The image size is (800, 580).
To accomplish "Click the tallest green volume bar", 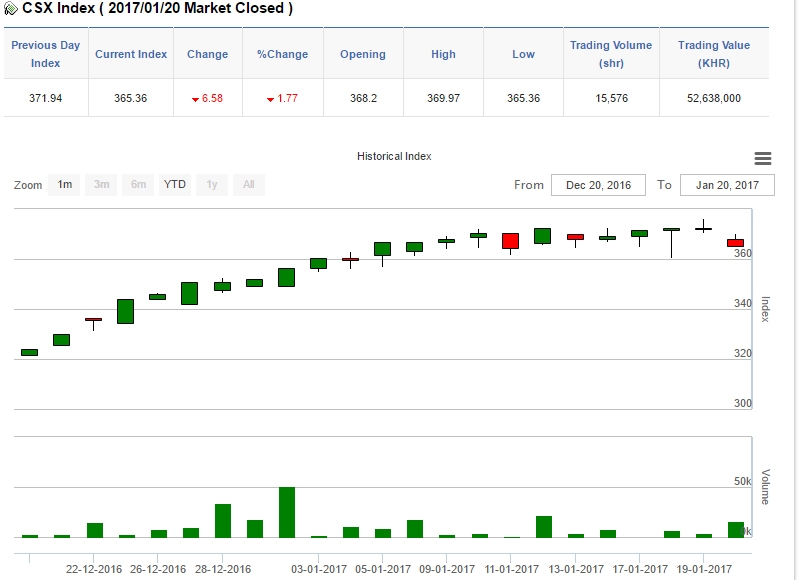I will click(287, 512).
